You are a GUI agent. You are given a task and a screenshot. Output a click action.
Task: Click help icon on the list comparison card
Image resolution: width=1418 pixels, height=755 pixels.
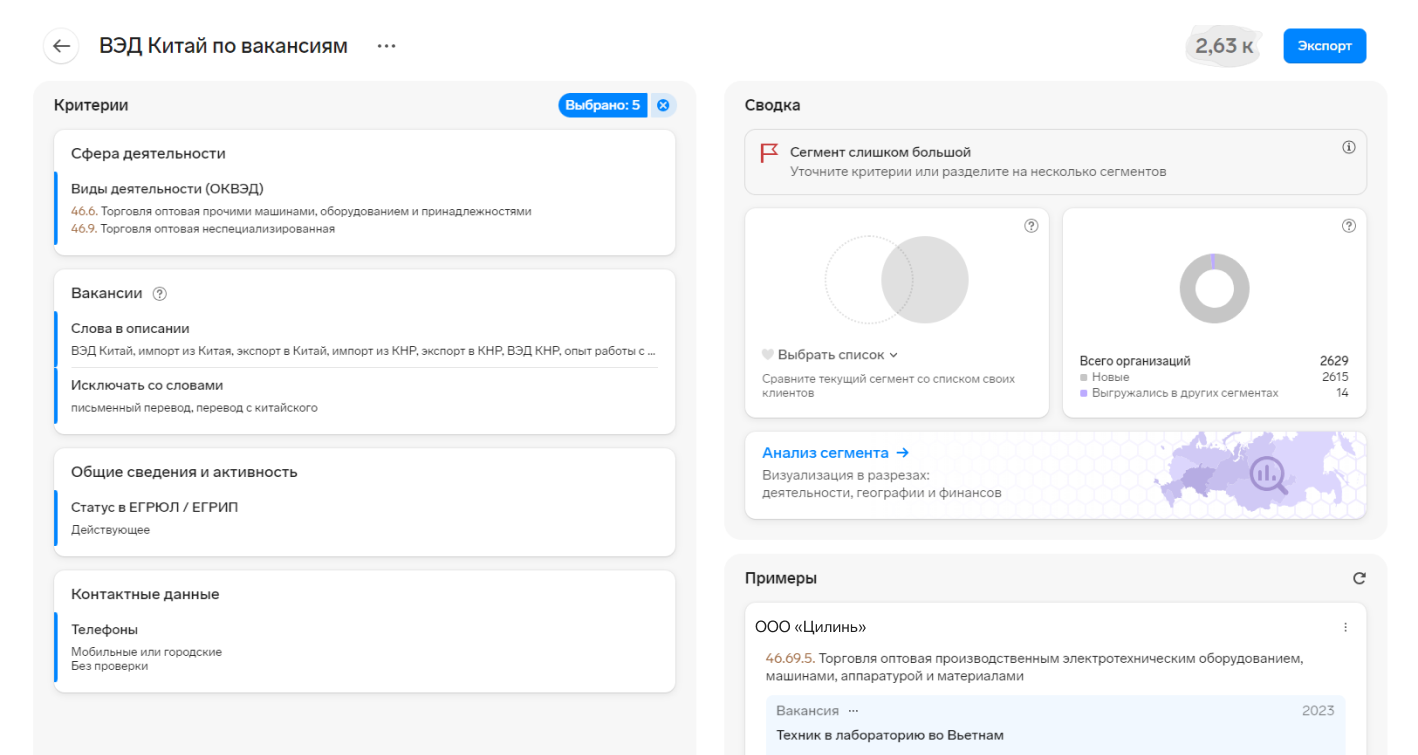1031,226
